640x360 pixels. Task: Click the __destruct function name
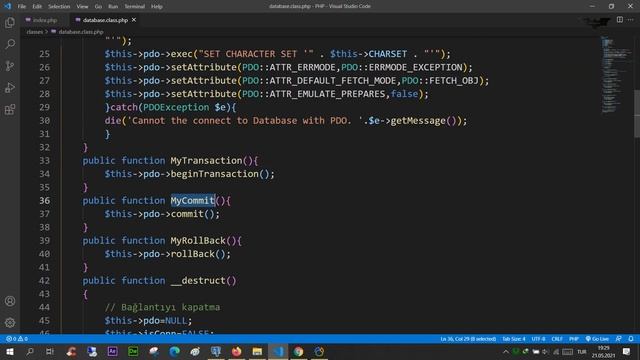[198, 280]
